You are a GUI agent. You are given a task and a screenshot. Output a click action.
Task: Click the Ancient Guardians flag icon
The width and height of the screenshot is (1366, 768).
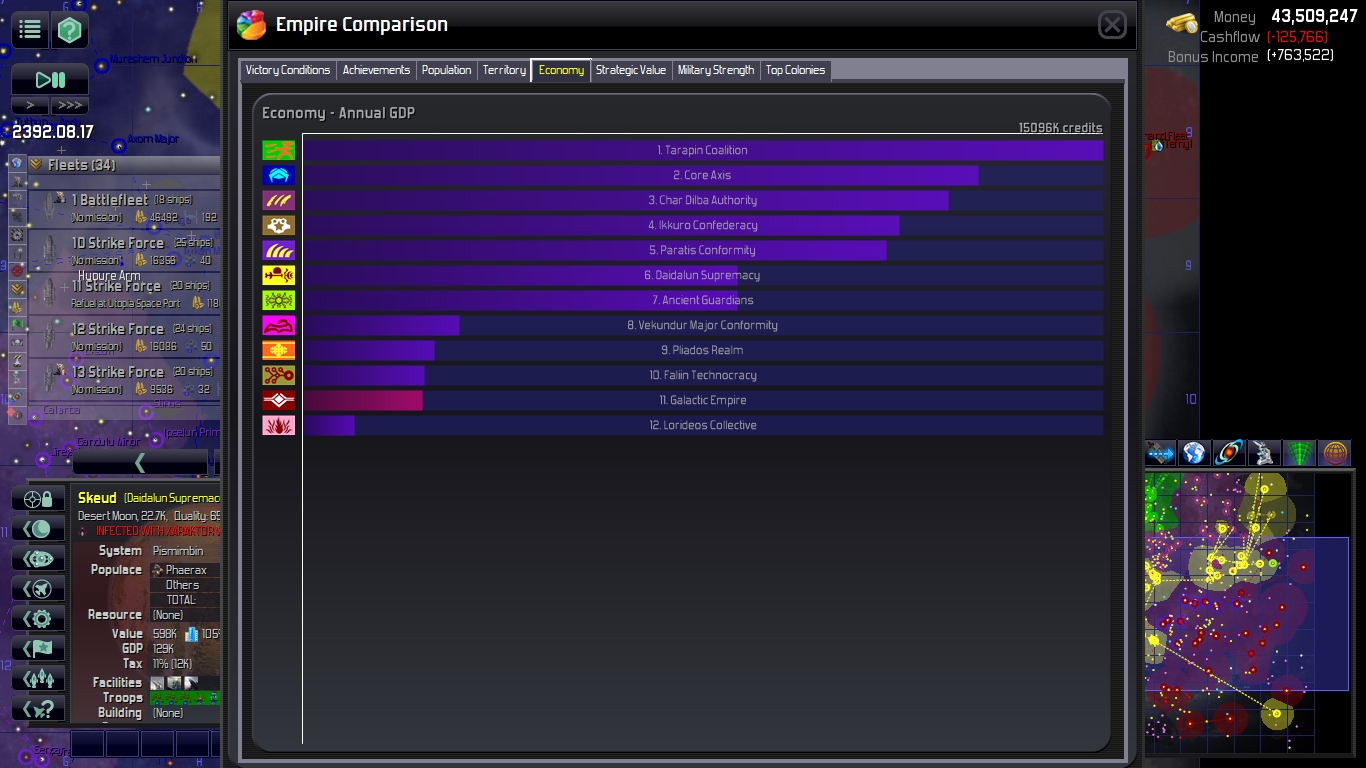[x=279, y=300]
